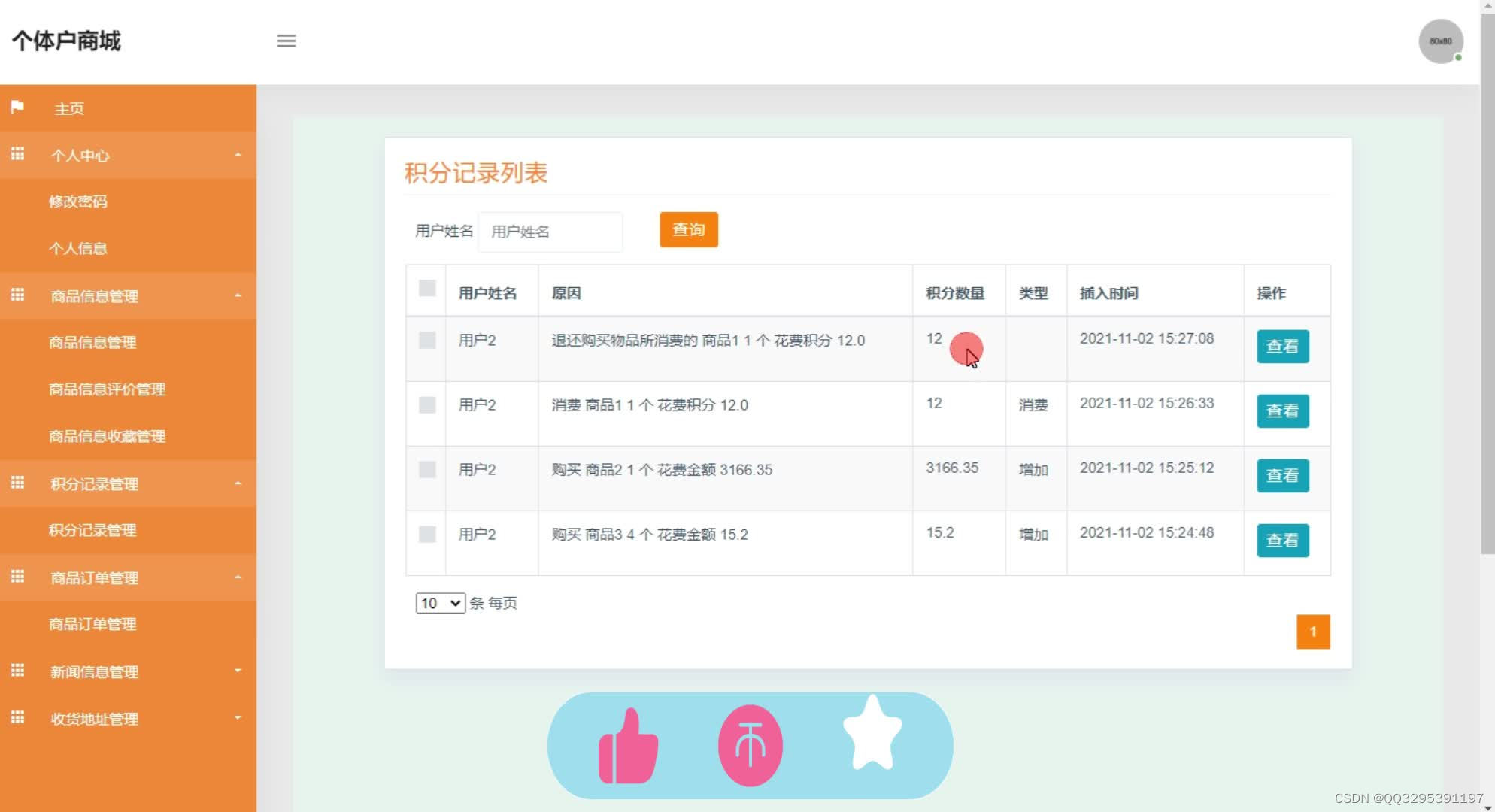Click the 积分记录列表 heading
Image resolution: width=1495 pixels, height=812 pixels.
coord(476,173)
